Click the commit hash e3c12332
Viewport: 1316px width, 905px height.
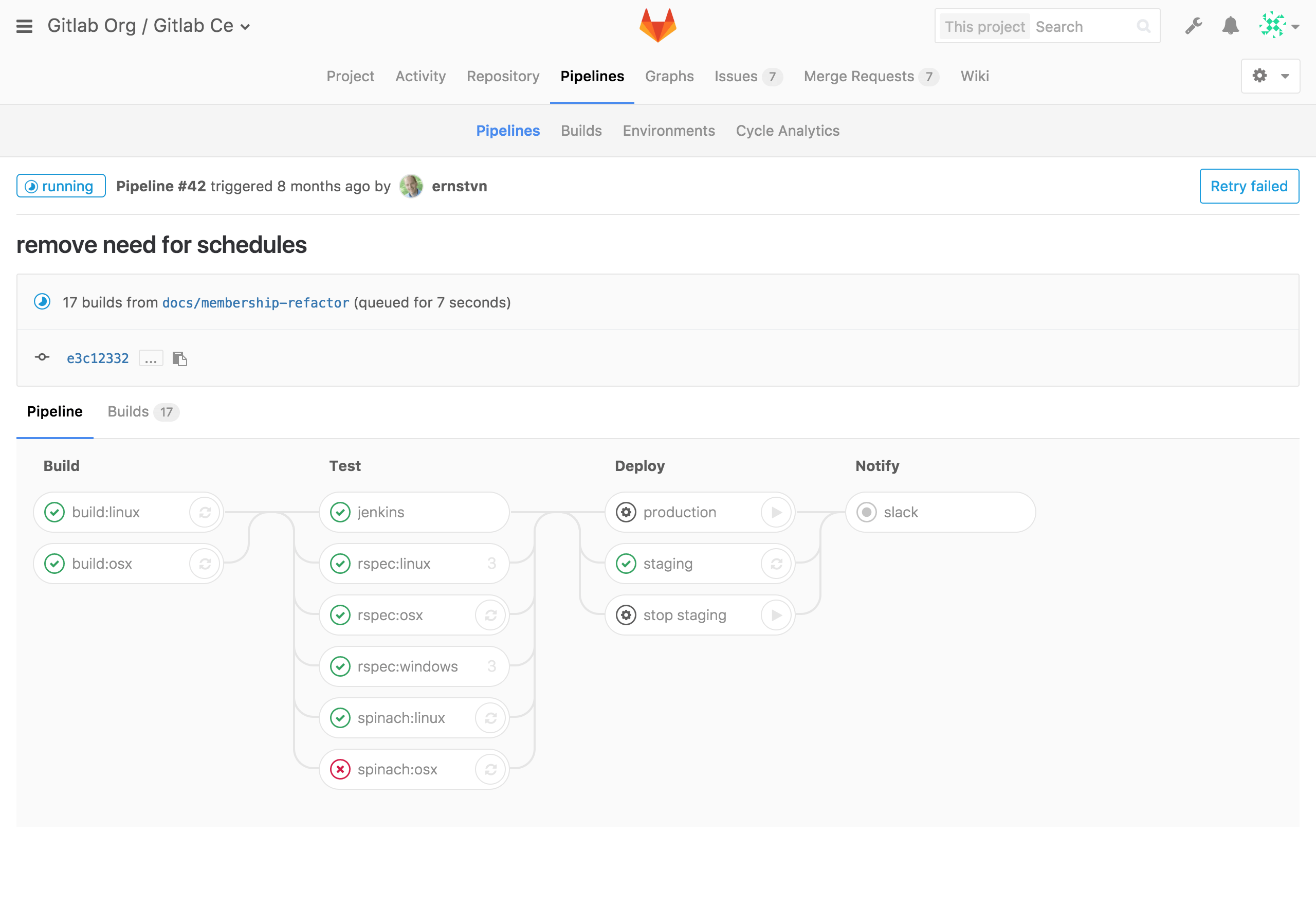pyautogui.click(x=96, y=358)
